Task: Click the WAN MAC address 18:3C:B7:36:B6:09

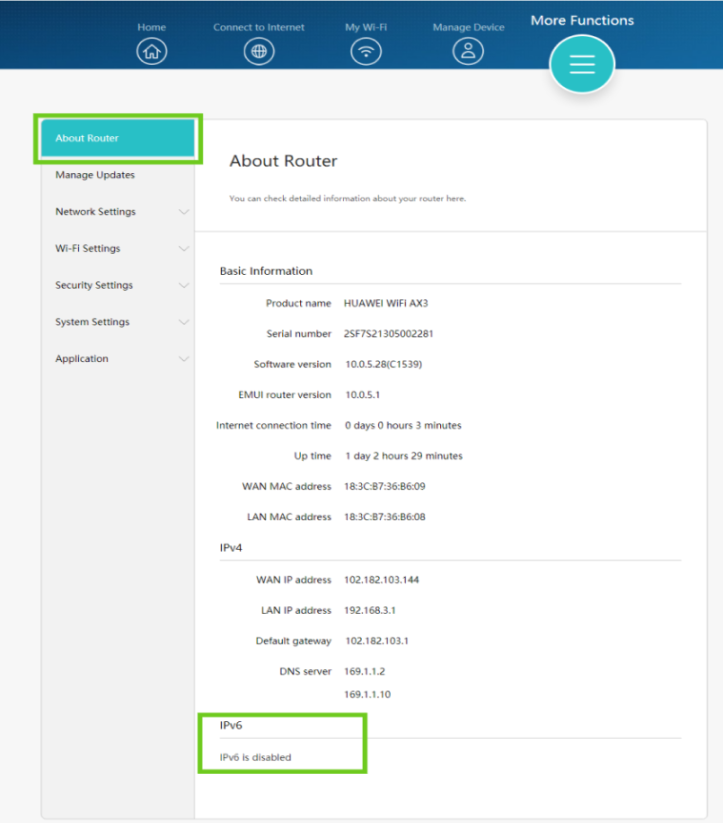Action: pyautogui.click(x=385, y=487)
